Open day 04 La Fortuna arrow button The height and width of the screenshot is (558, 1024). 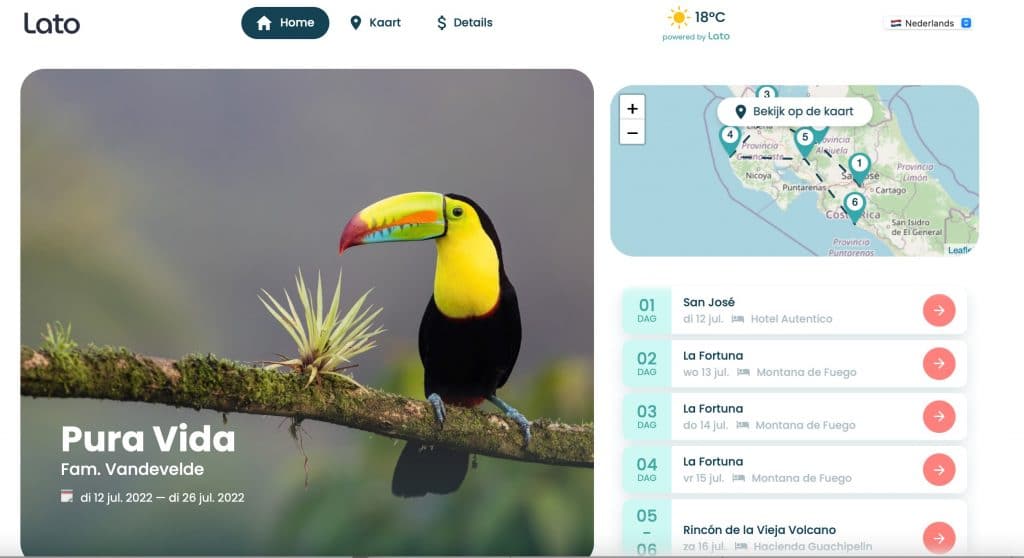point(939,469)
